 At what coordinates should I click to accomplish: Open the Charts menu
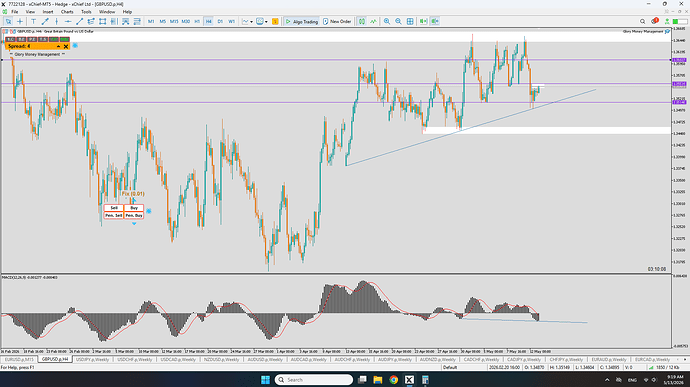pyautogui.click(x=67, y=12)
